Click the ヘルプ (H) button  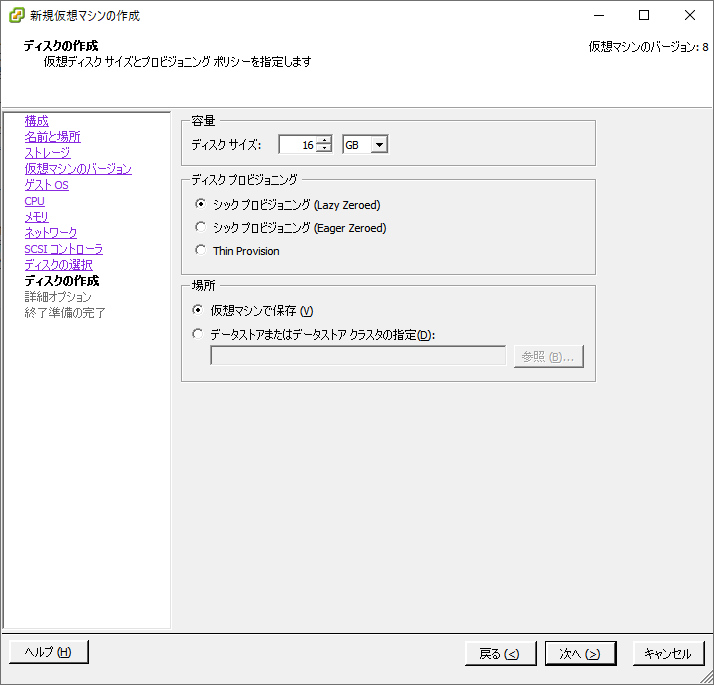click(x=49, y=652)
